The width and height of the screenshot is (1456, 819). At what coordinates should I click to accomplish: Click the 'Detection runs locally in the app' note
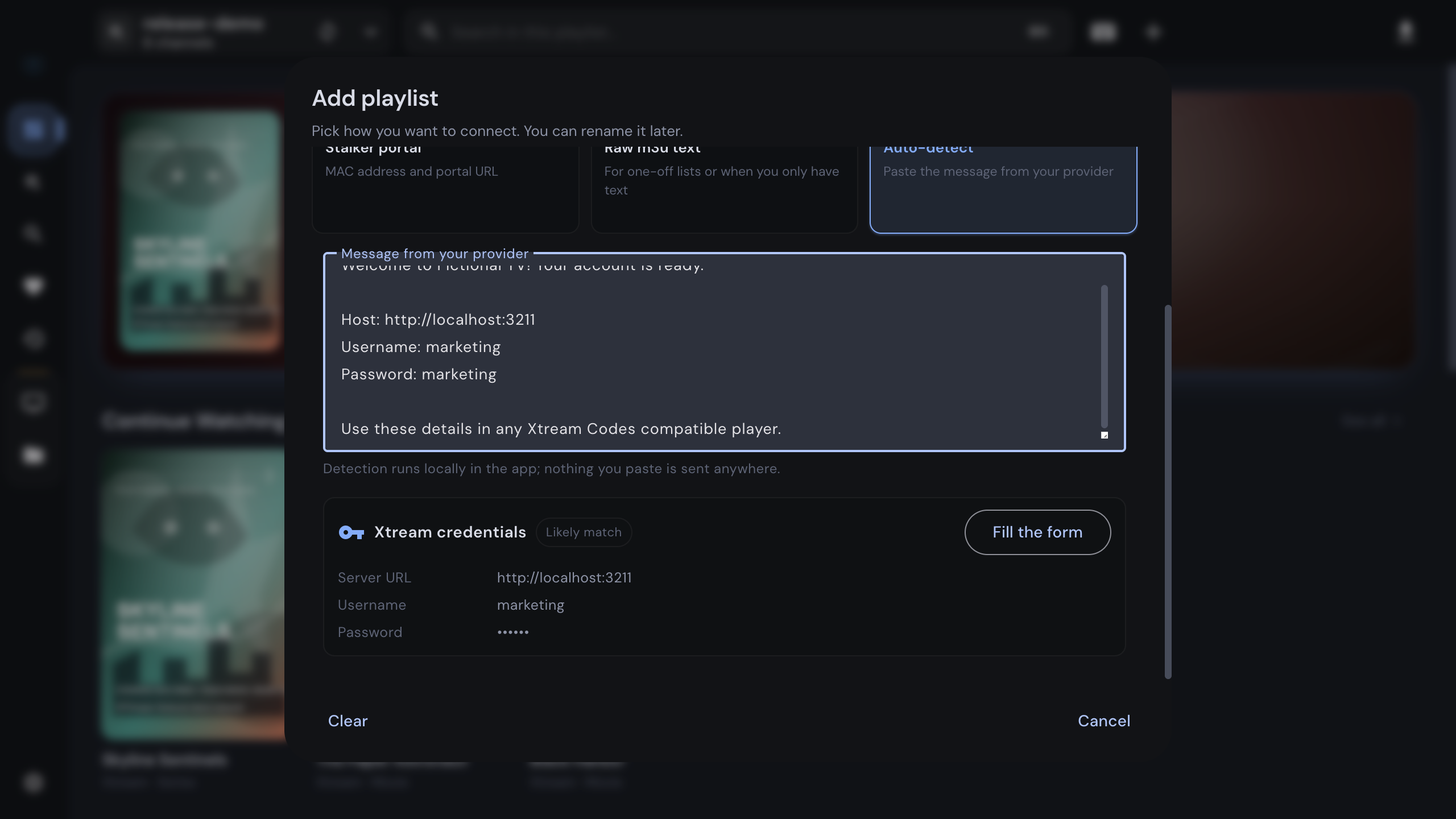(x=552, y=469)
